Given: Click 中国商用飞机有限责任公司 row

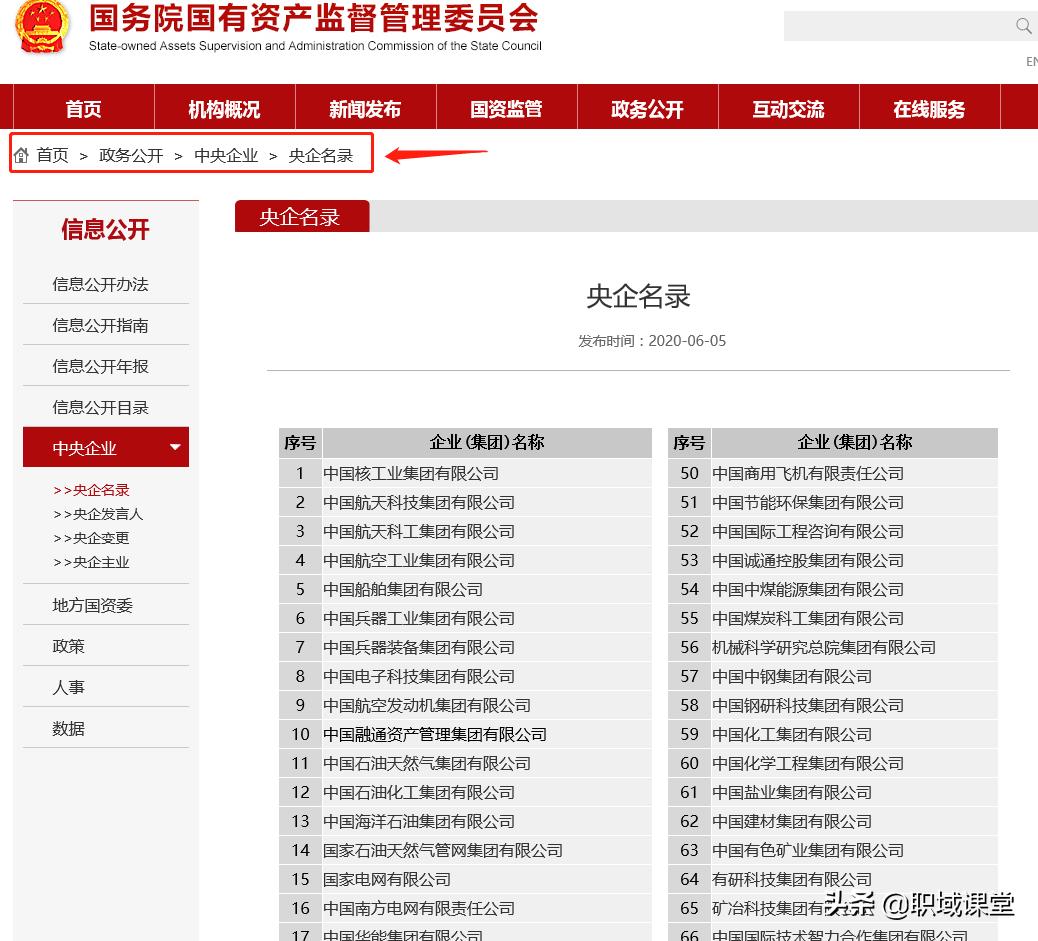Looking at the screenshot, I should pos(833,473).
